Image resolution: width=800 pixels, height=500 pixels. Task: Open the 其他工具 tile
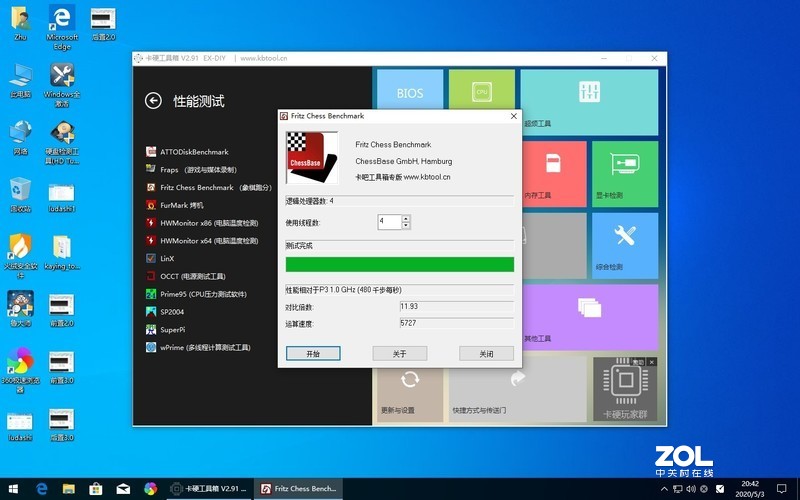590,317
